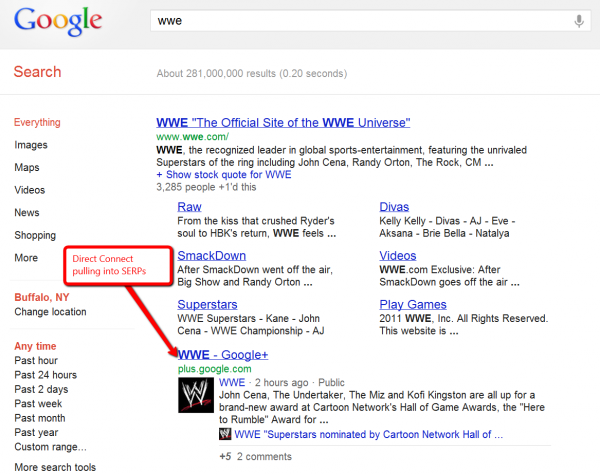The image size is (600, 474).
Task: Open the Divas sitelink
Action: click(x=394, y=207)
